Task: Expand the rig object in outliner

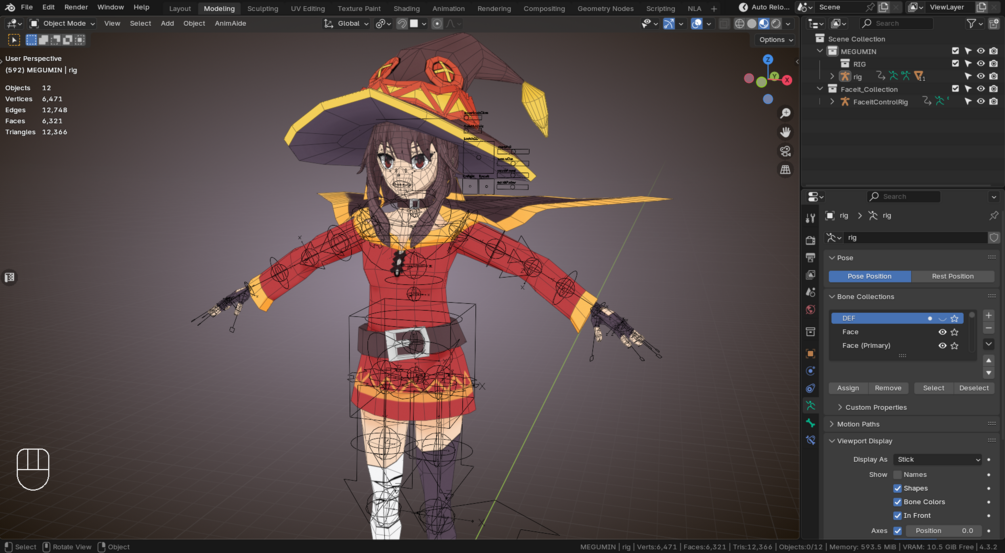Action: pyautogui.click(x=832, y=76)
